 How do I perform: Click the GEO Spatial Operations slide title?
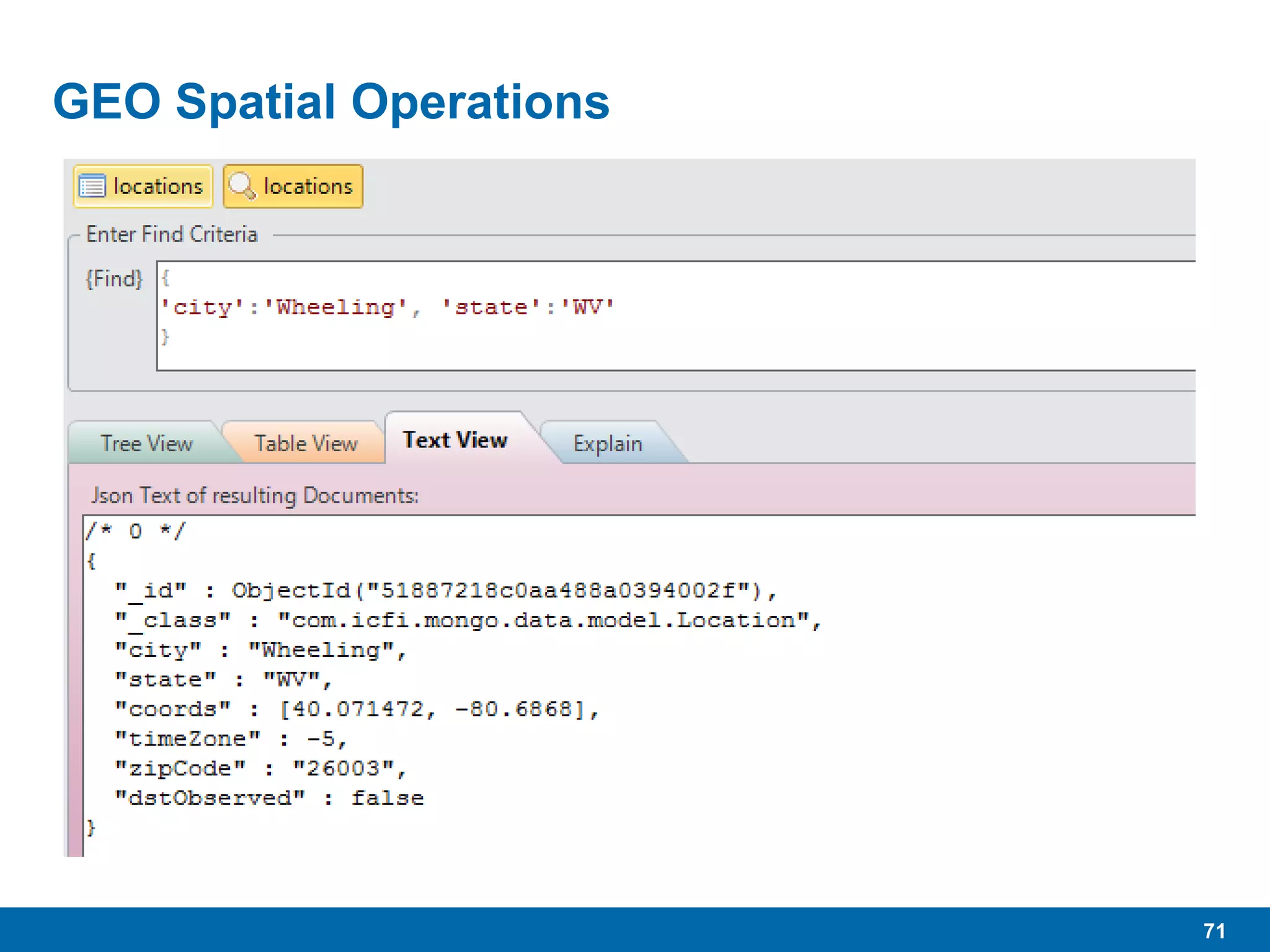pos(331,102)
